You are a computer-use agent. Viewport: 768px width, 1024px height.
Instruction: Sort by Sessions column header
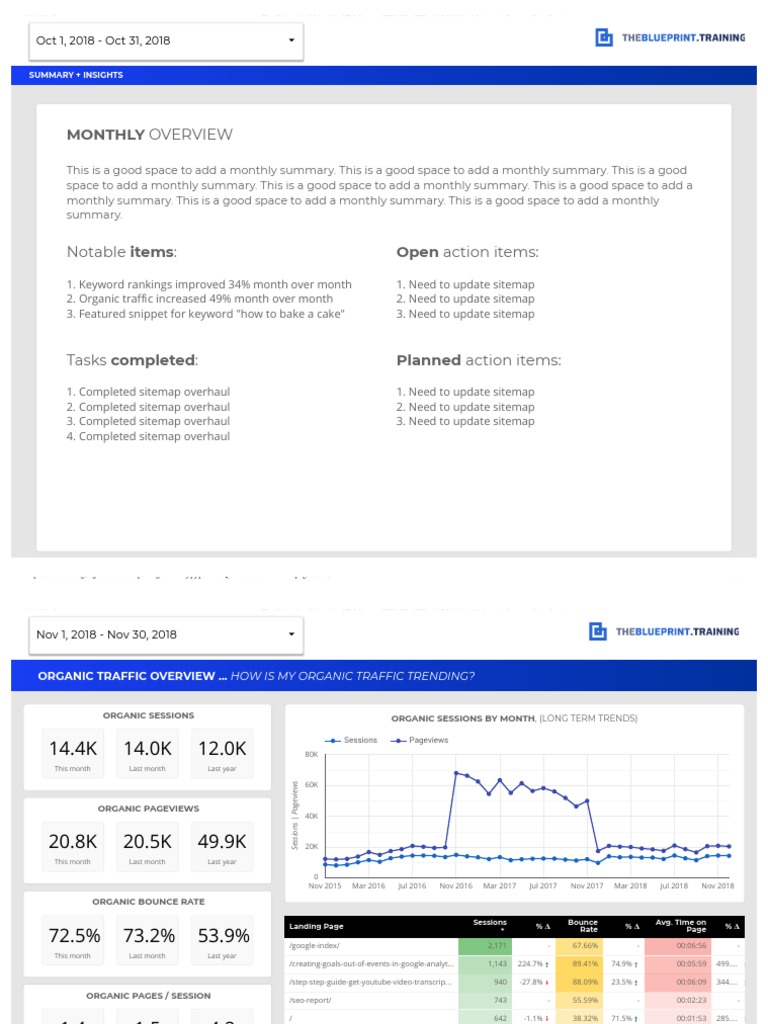coord(490,922)
